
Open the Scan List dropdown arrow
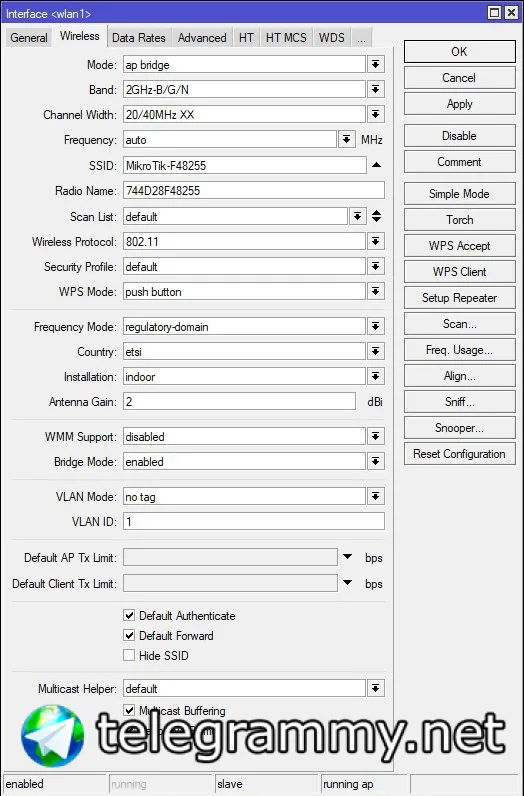click(357, 216)
